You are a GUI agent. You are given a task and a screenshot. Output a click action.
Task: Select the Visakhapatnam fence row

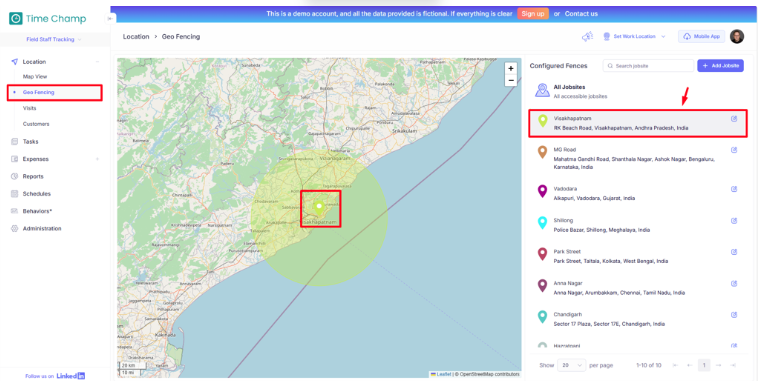tap(637, 123)
